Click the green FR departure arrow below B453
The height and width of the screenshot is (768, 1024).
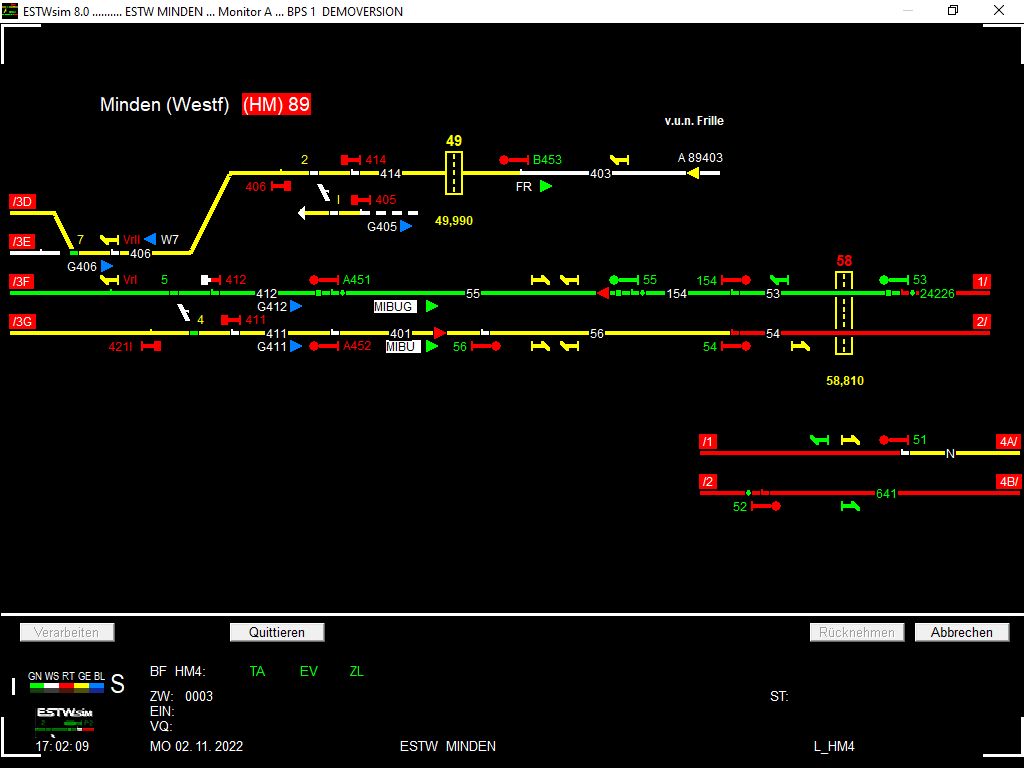point(543,185)
